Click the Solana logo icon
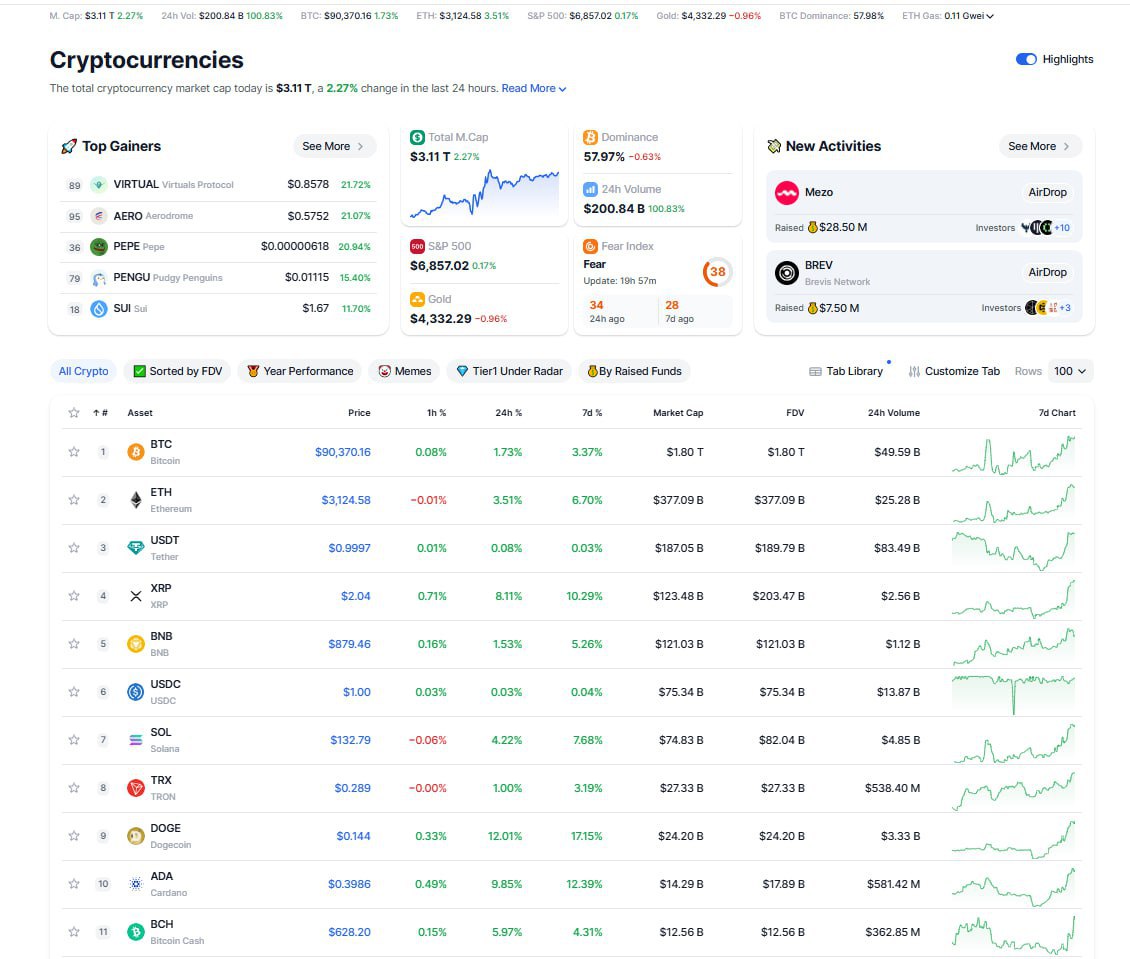 point(136,740)
